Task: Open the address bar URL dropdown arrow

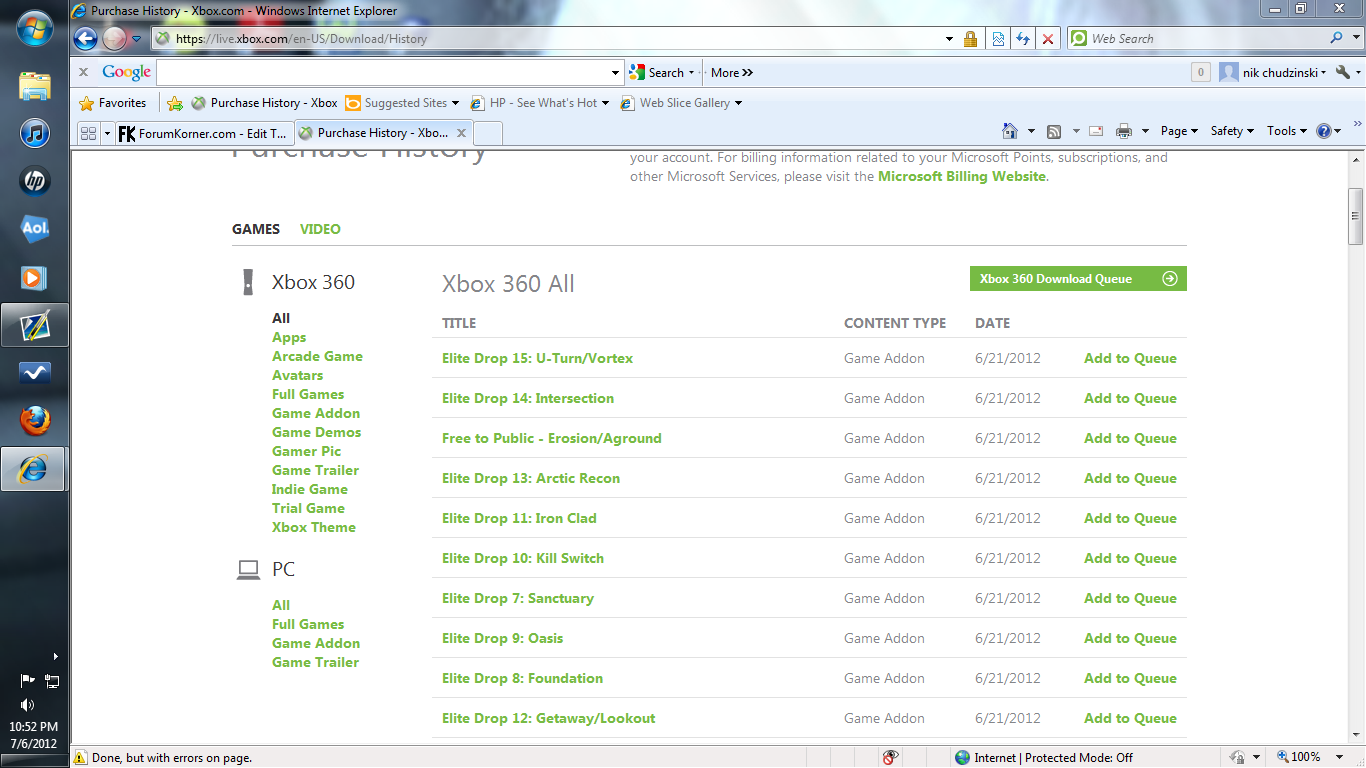Action: (949, 39)
